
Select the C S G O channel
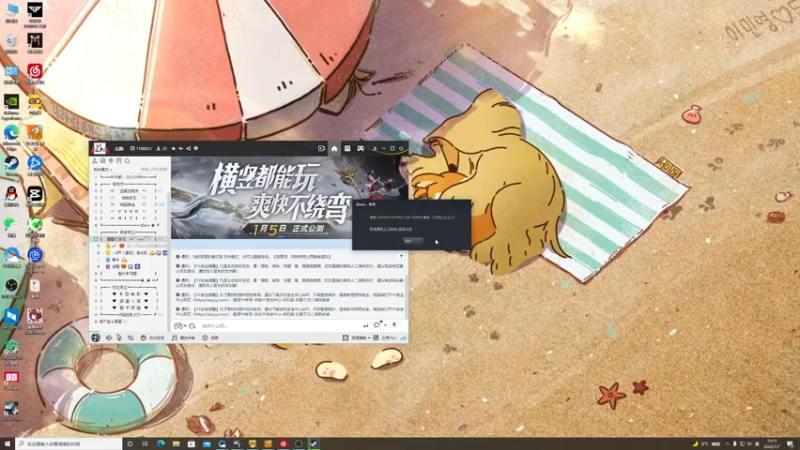pos(128,211)
